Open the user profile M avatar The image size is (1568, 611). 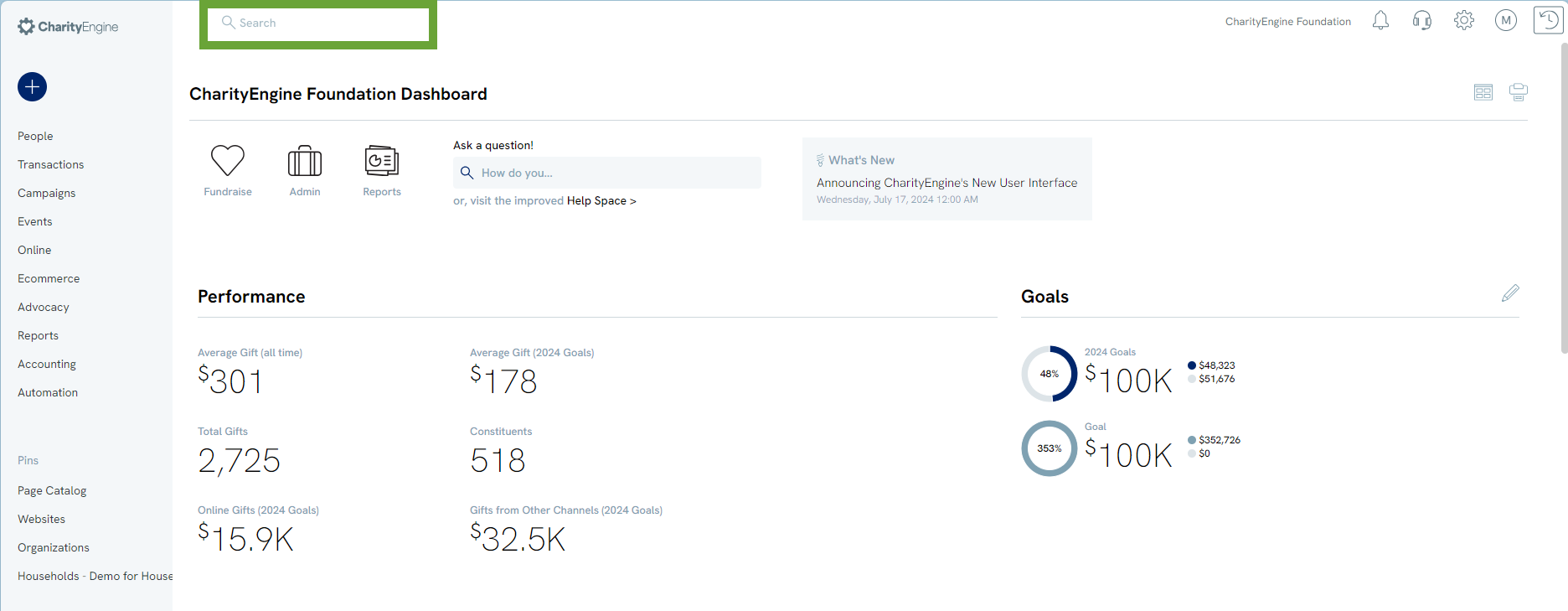1505,20
